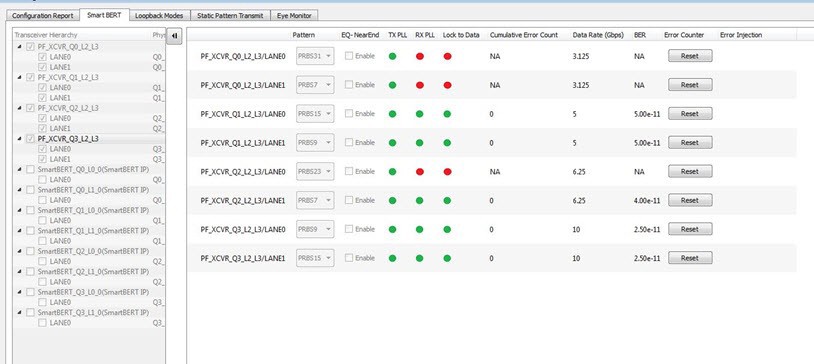The width and height of the screenshot is (814, 364).
Task: Open PRBS23 pattern dropdown for Q2 LANE0
Action: 315,171
